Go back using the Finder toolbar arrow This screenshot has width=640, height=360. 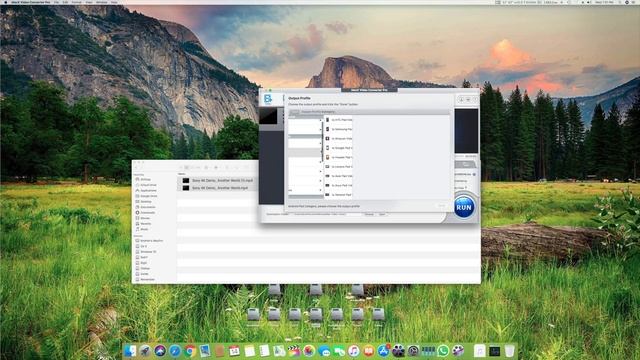coord(137,167)
